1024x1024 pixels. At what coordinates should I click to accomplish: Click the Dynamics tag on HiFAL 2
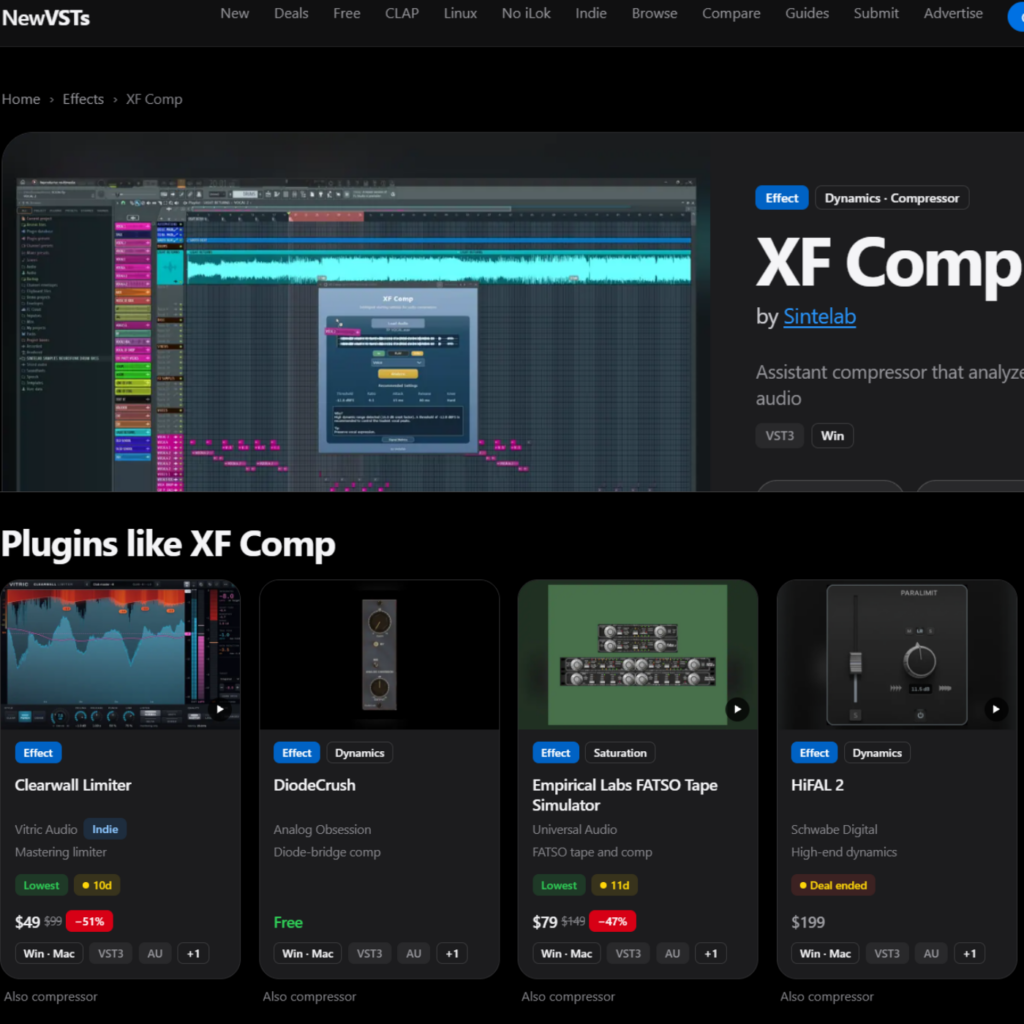click(877, 753)
